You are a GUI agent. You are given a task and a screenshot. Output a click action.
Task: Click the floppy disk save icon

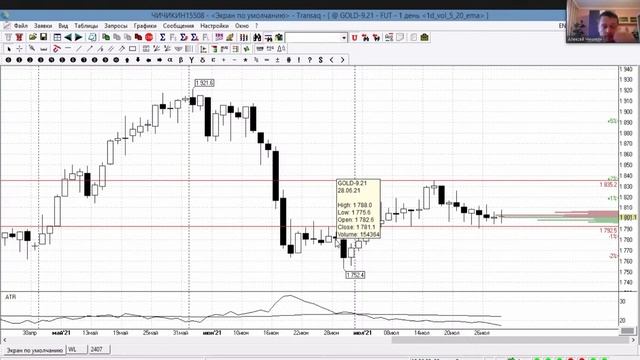[43, 38]
